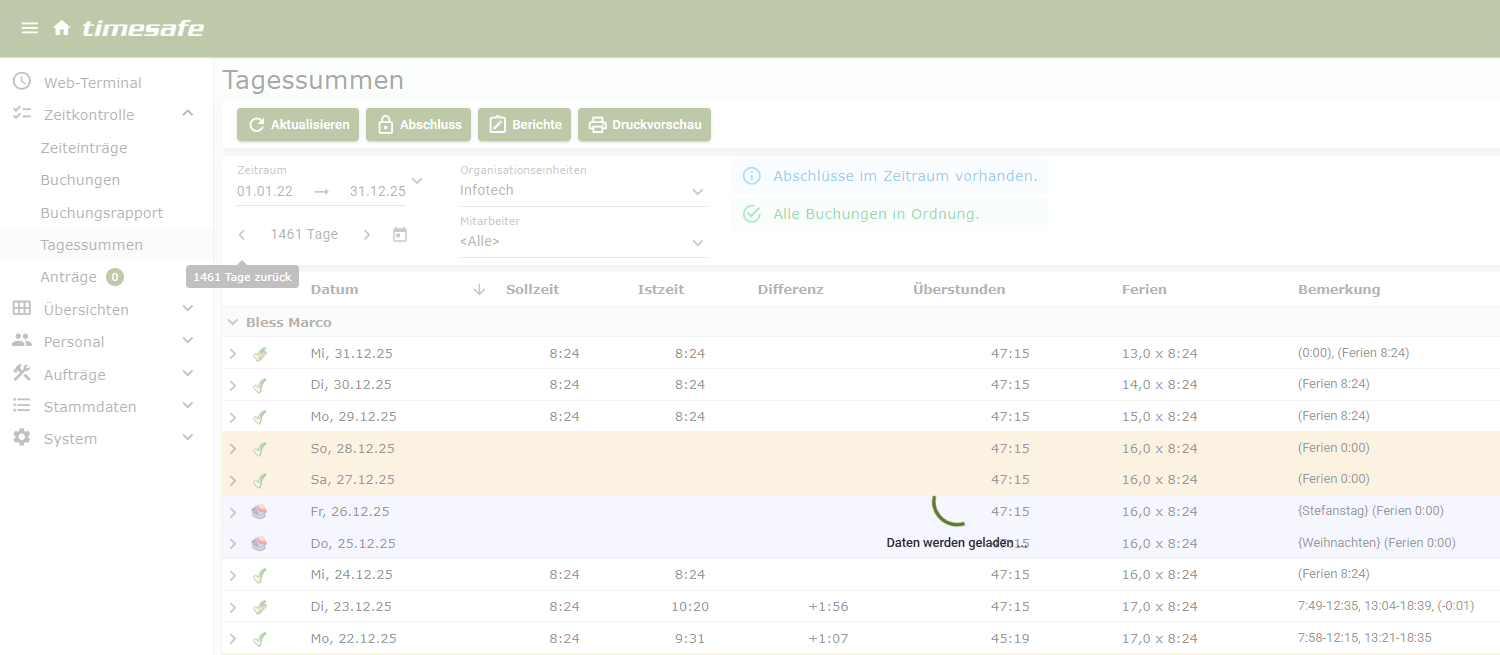Click holiday icon on Fr, 26.12.25 row
The image size is (1500, 655).
[x=260, y=512]
